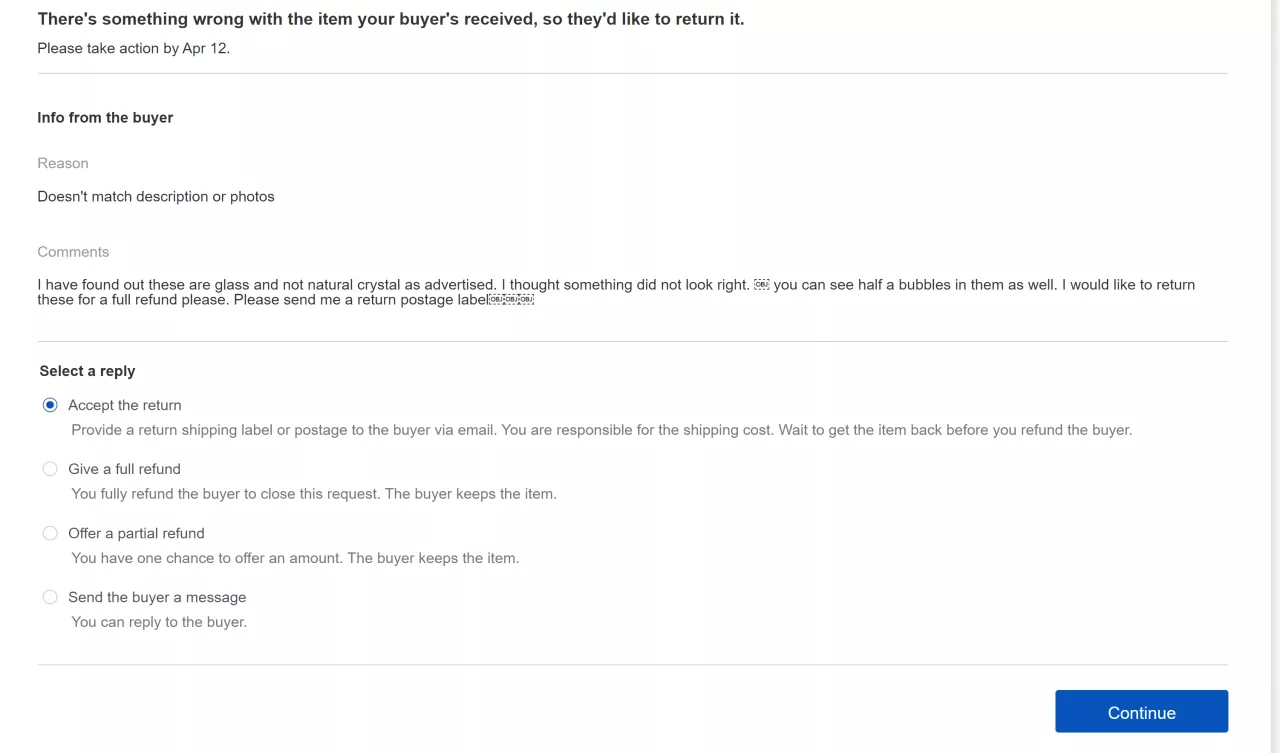The height and width of the screenshot is (753, 1280).
Task: Select the 'Send the buyer a message' radio button
Action: pos(50,597)
